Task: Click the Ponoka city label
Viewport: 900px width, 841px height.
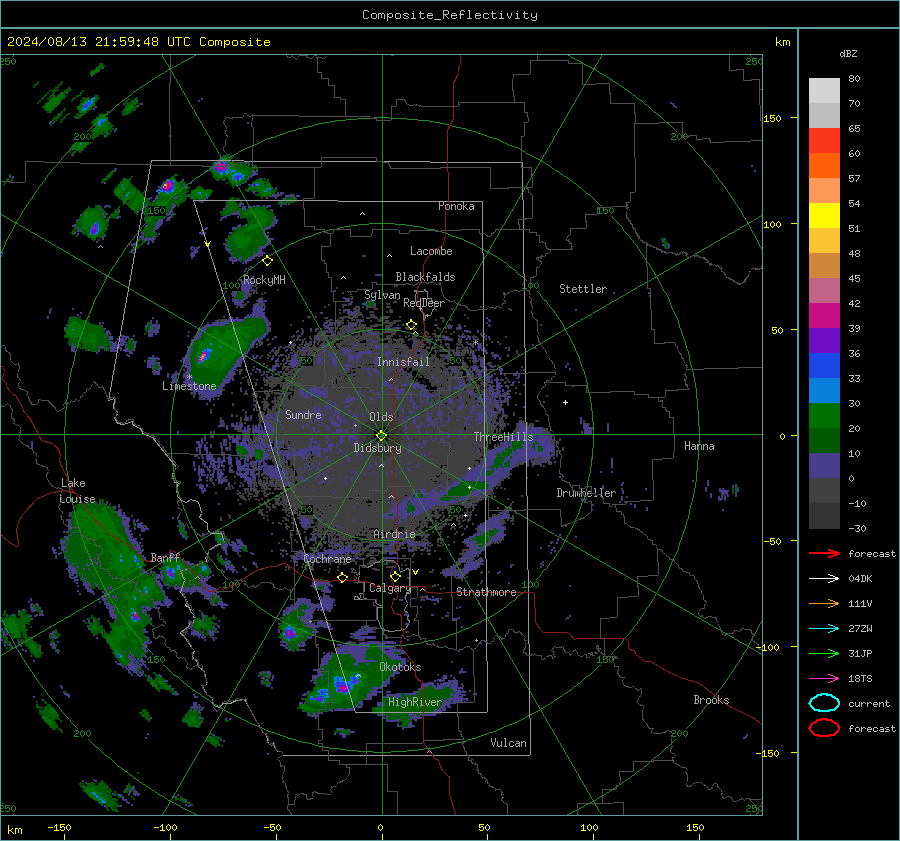Action: click(x=456, y=206)
